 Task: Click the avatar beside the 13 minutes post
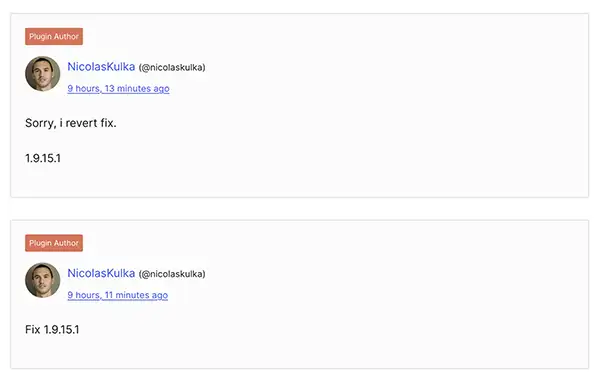click(42, 74)
